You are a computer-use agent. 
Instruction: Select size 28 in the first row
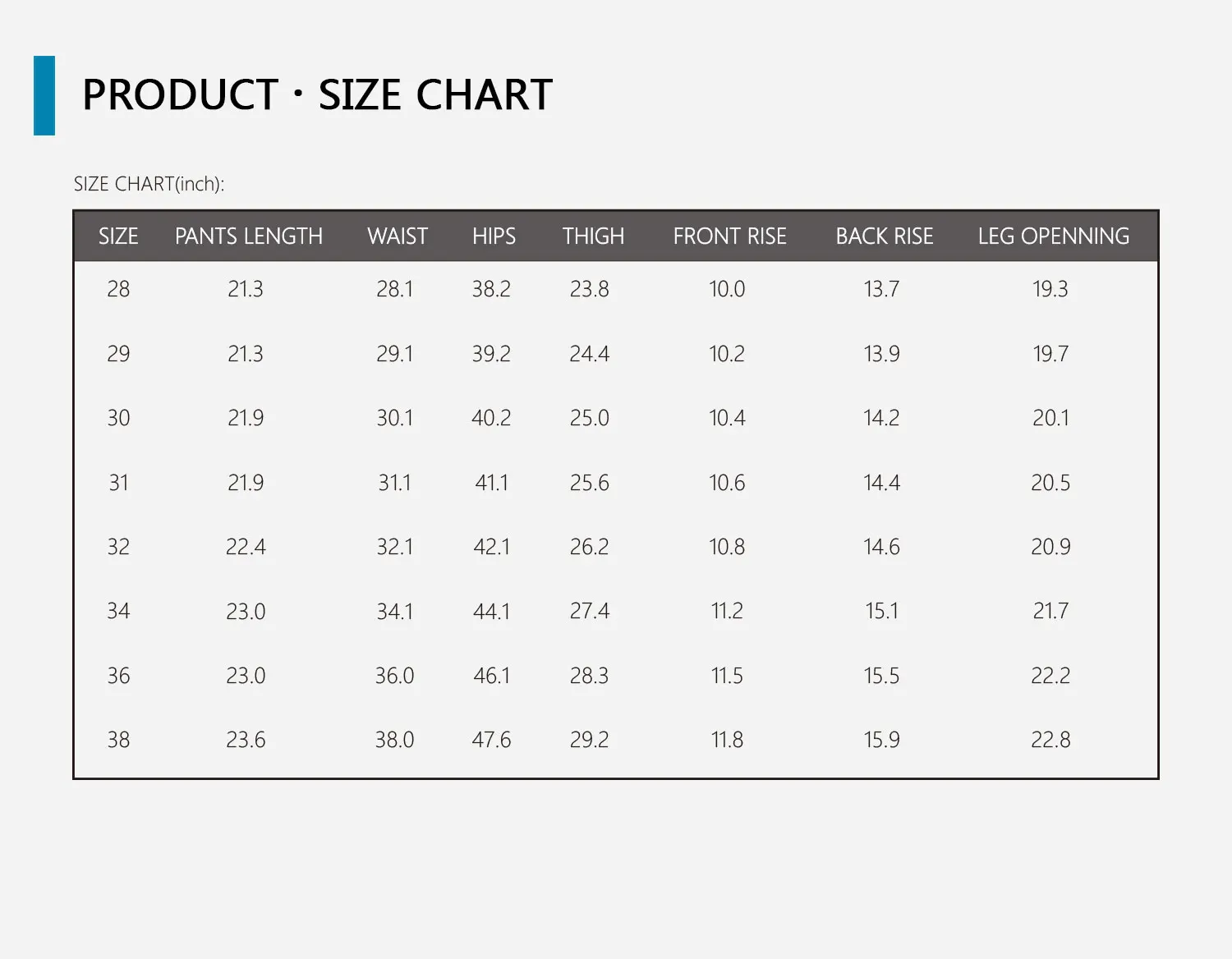(x=118, y=289)
